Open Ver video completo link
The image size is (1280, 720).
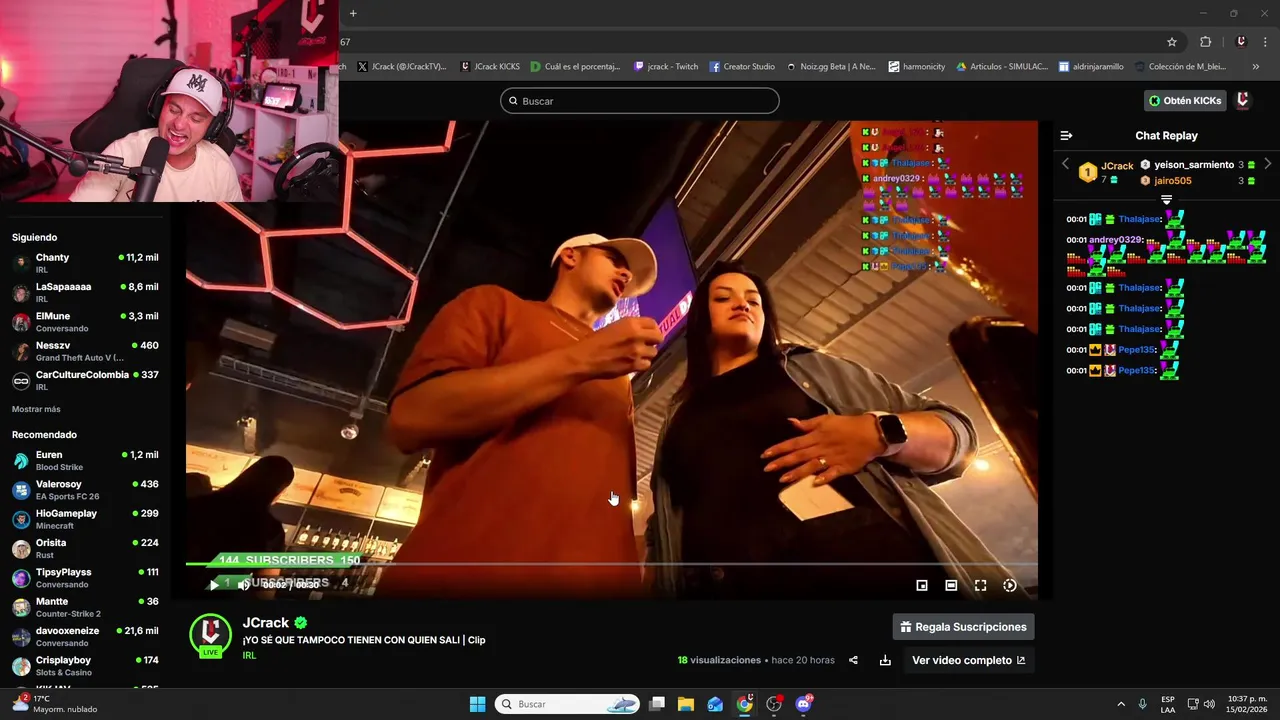coord(968,660)
